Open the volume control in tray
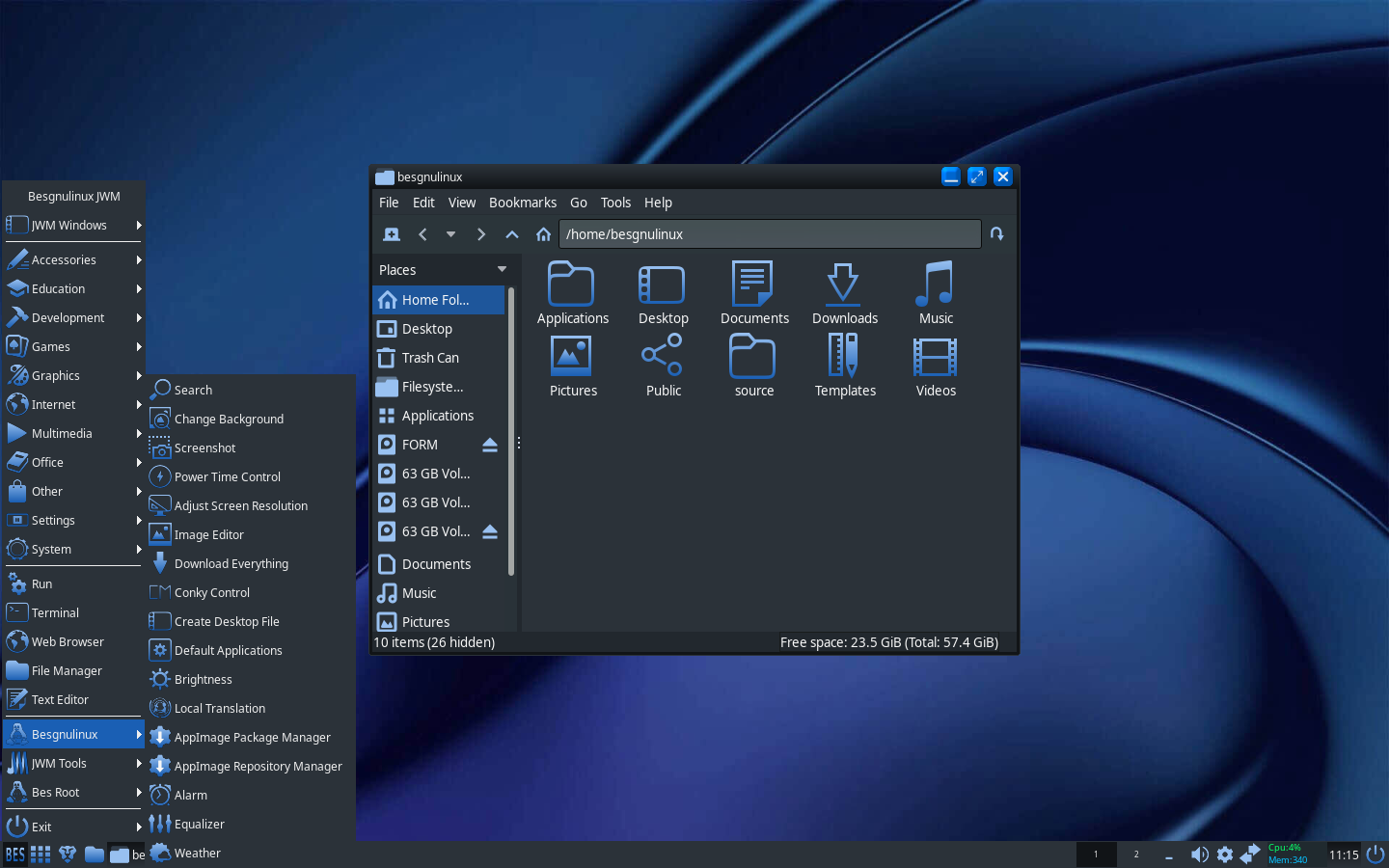 (x=1199, y=854)
